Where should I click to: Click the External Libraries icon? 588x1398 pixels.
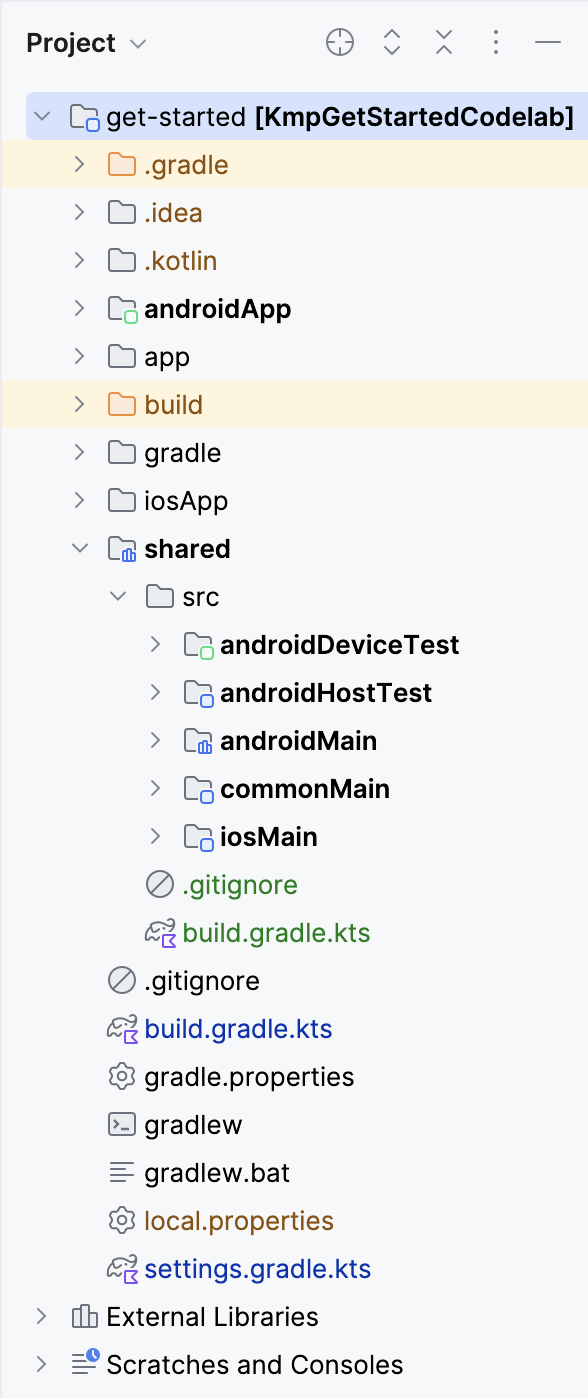[x=81, y=1316]
